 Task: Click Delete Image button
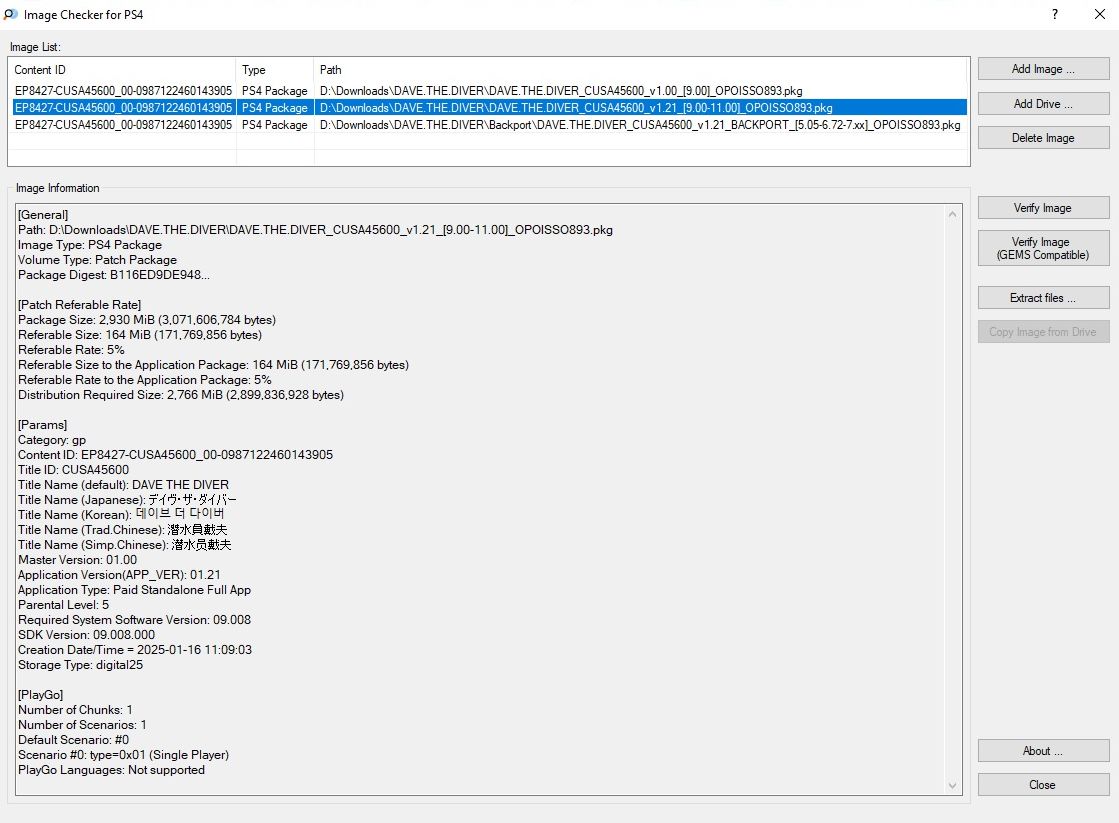(x=1043, y=138)
